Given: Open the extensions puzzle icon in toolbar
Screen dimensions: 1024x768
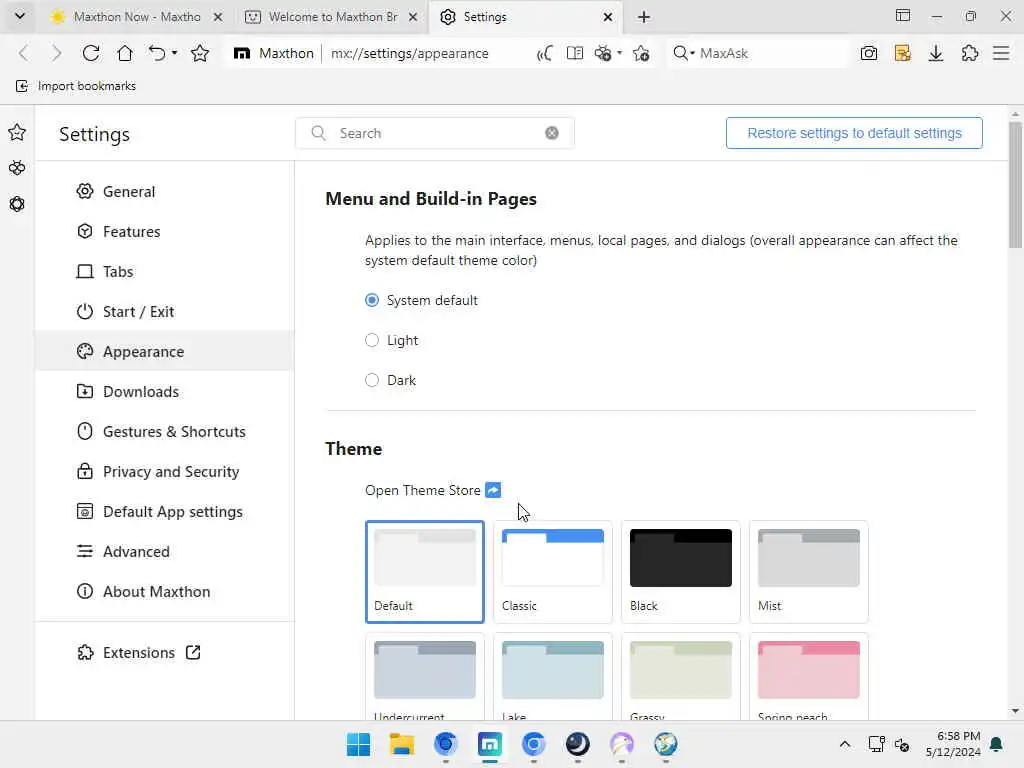Looking at the screenshot, I should [x=970, y=54].
